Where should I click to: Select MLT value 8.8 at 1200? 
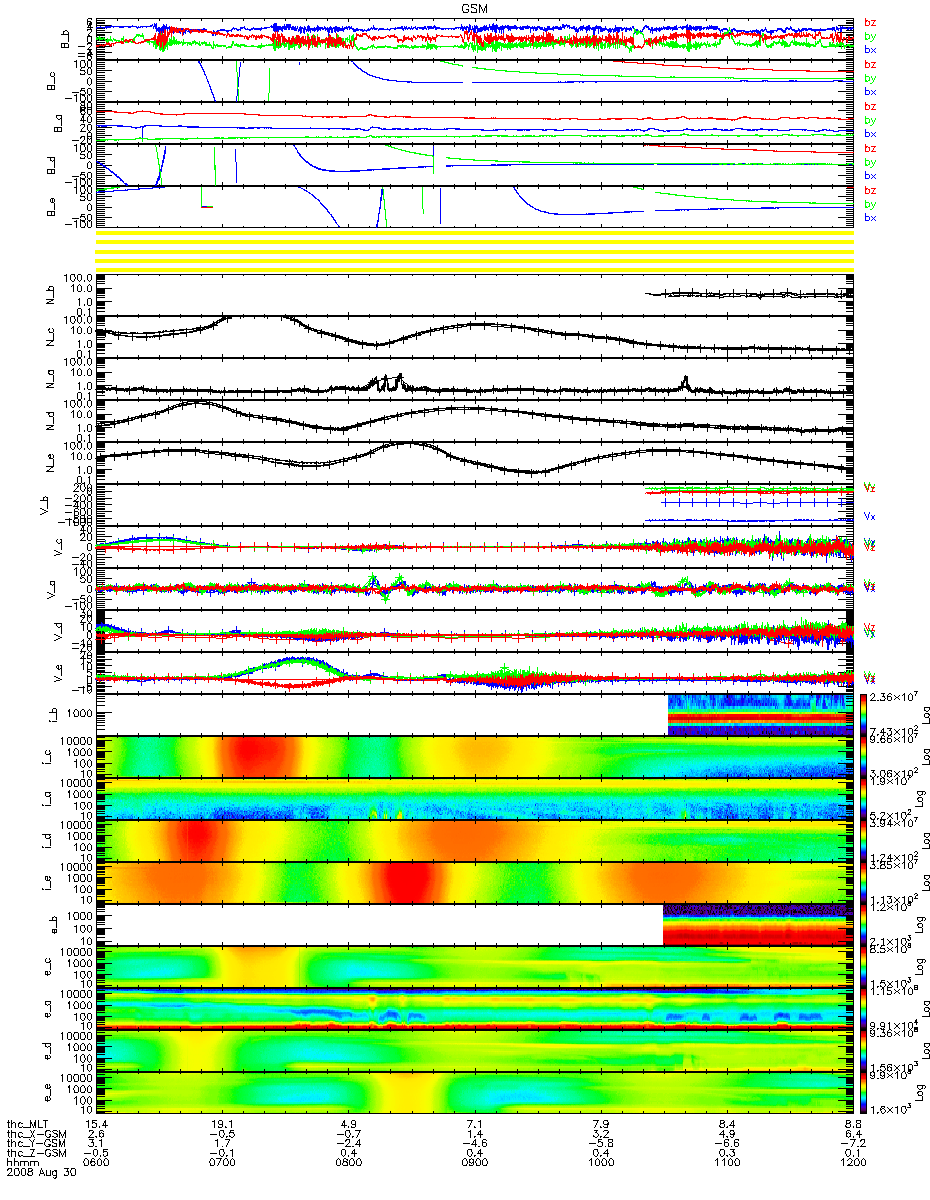(x=852, y=1123)
